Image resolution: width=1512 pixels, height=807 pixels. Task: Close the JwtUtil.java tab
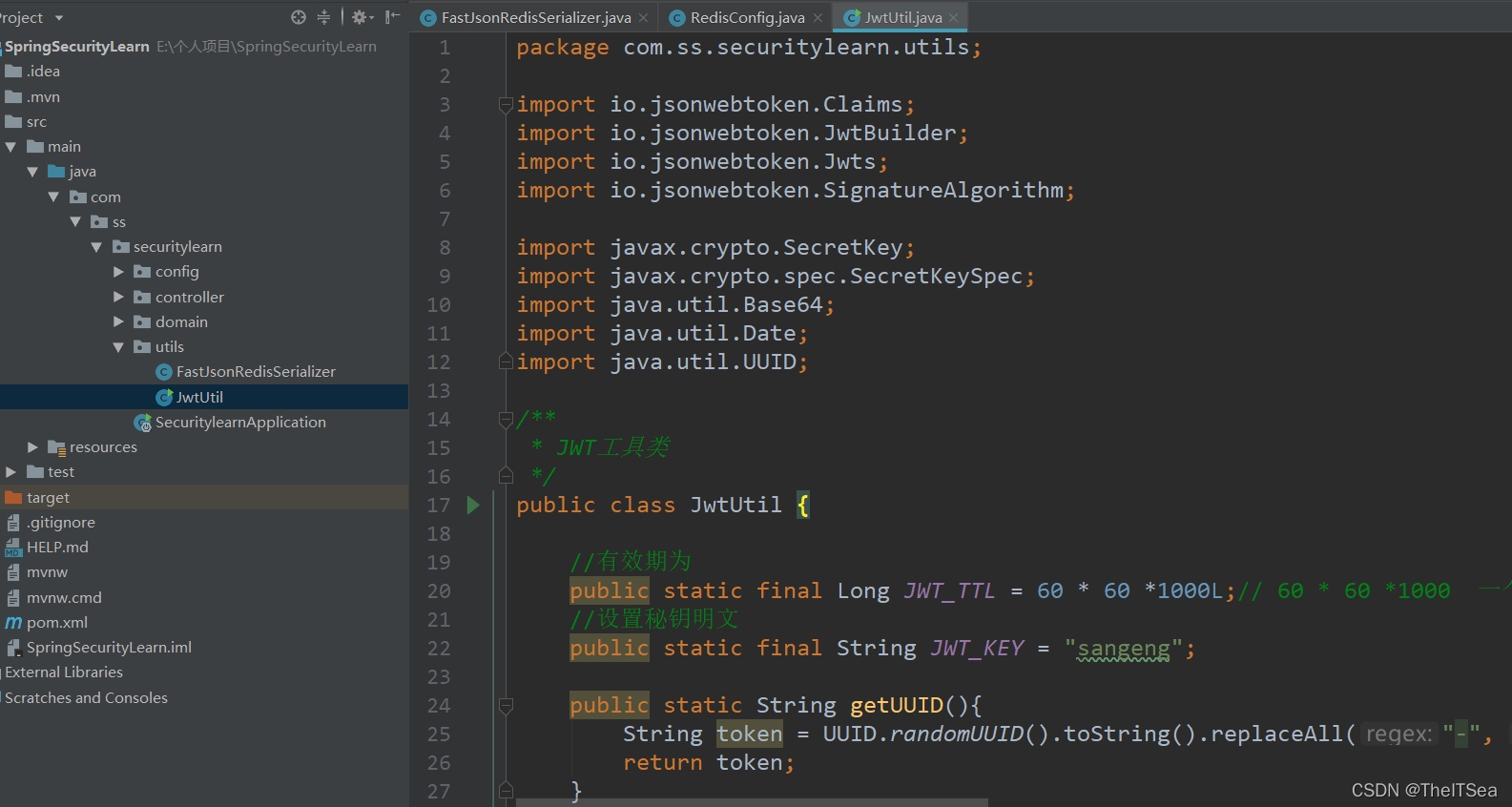click(953, 18)
